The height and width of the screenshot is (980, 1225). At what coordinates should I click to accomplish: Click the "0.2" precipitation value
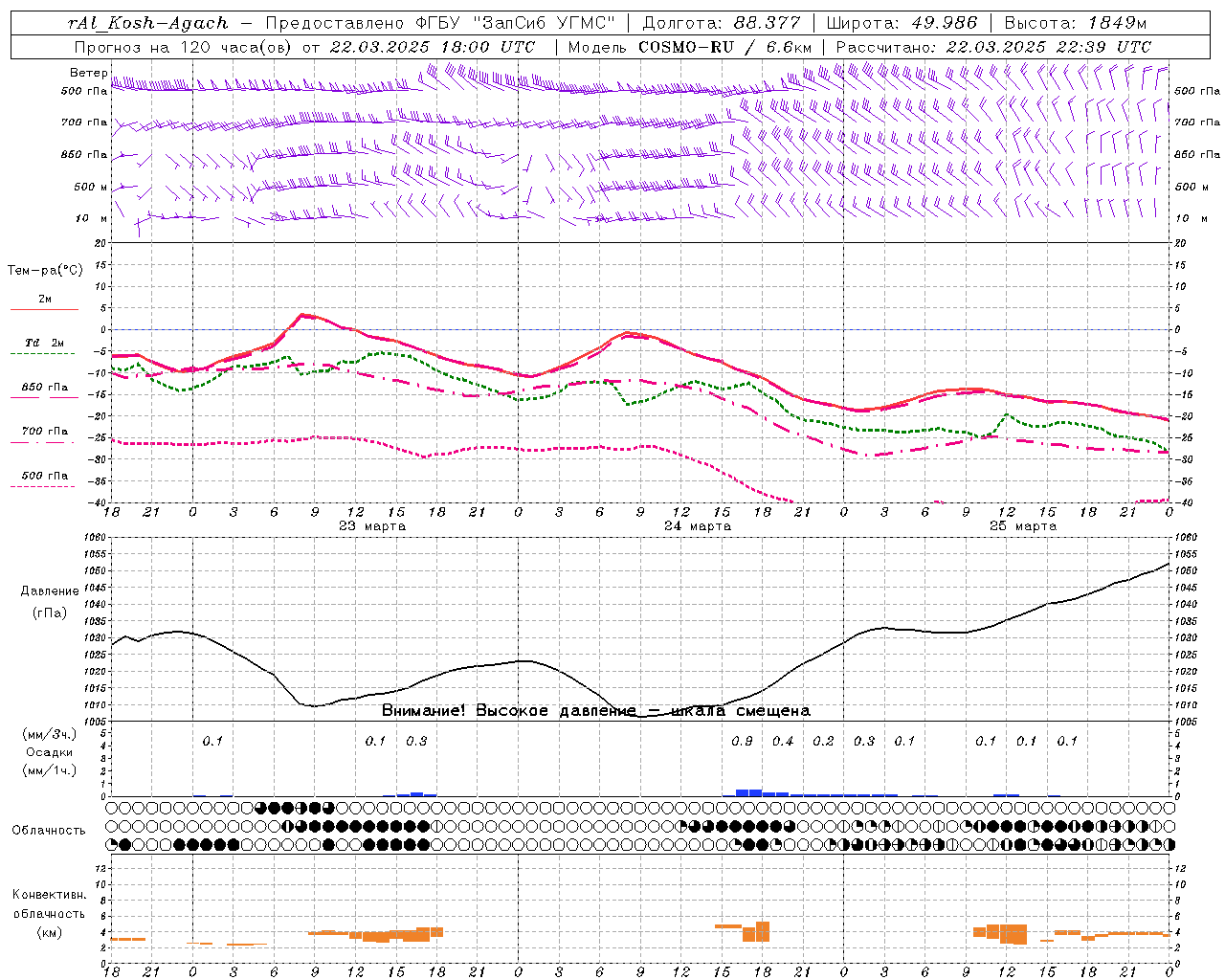[x=823, y=741]
